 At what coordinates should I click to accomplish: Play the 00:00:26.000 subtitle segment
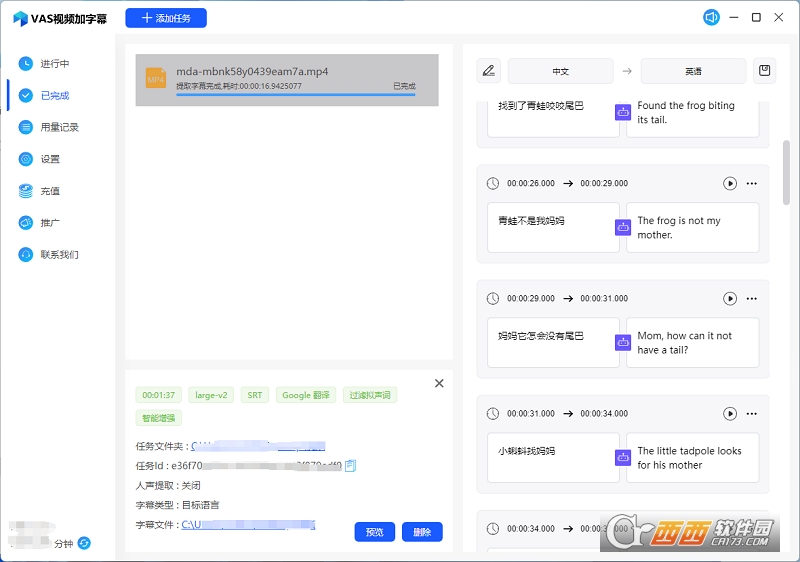[730, 183]
